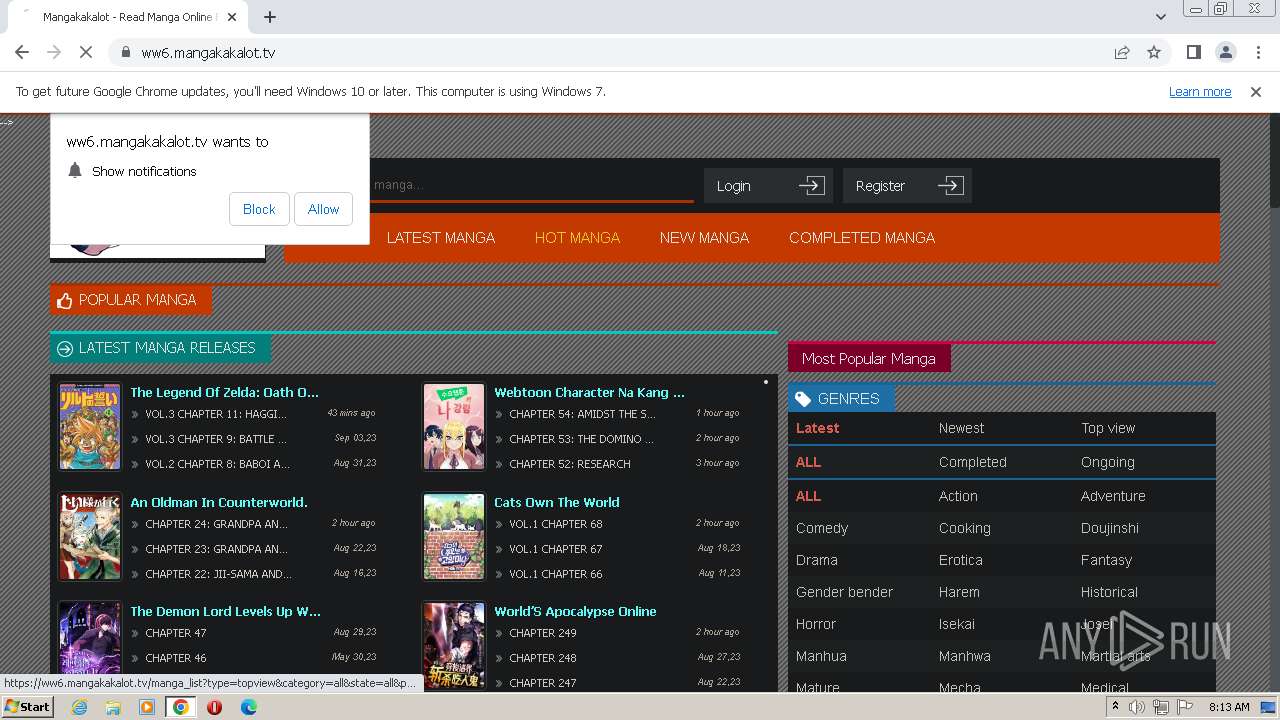
Task: Select the Adventure genre
Action: point(1113,496)
